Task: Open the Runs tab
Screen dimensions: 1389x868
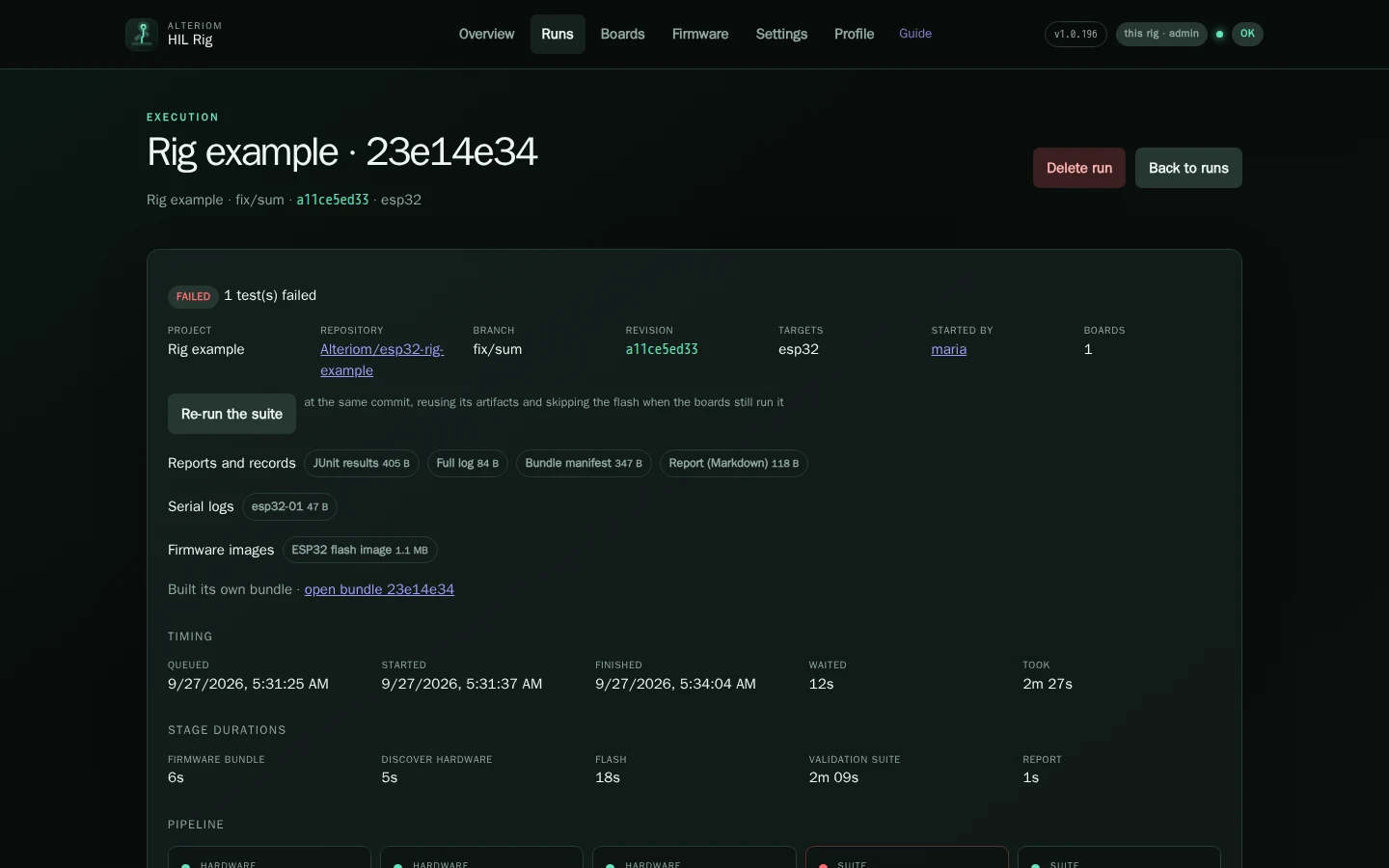Action: 558,34
